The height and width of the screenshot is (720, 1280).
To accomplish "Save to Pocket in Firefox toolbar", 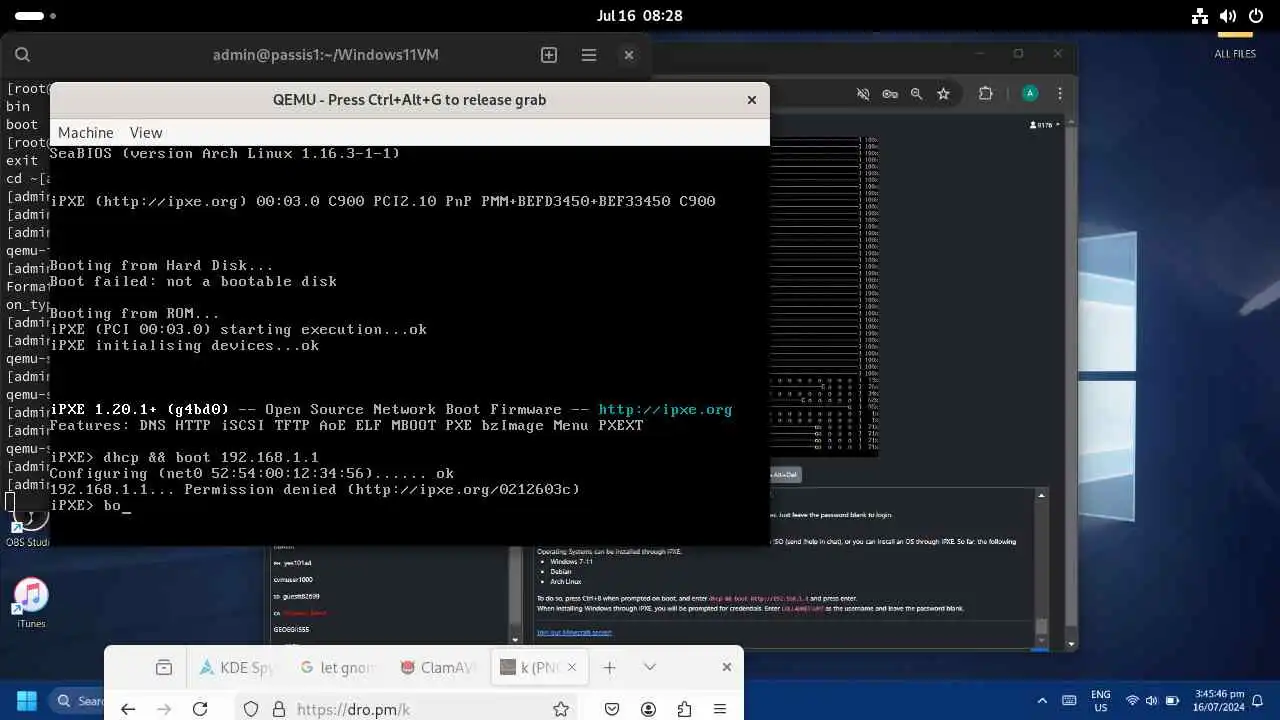I will (x=612, y=709).
